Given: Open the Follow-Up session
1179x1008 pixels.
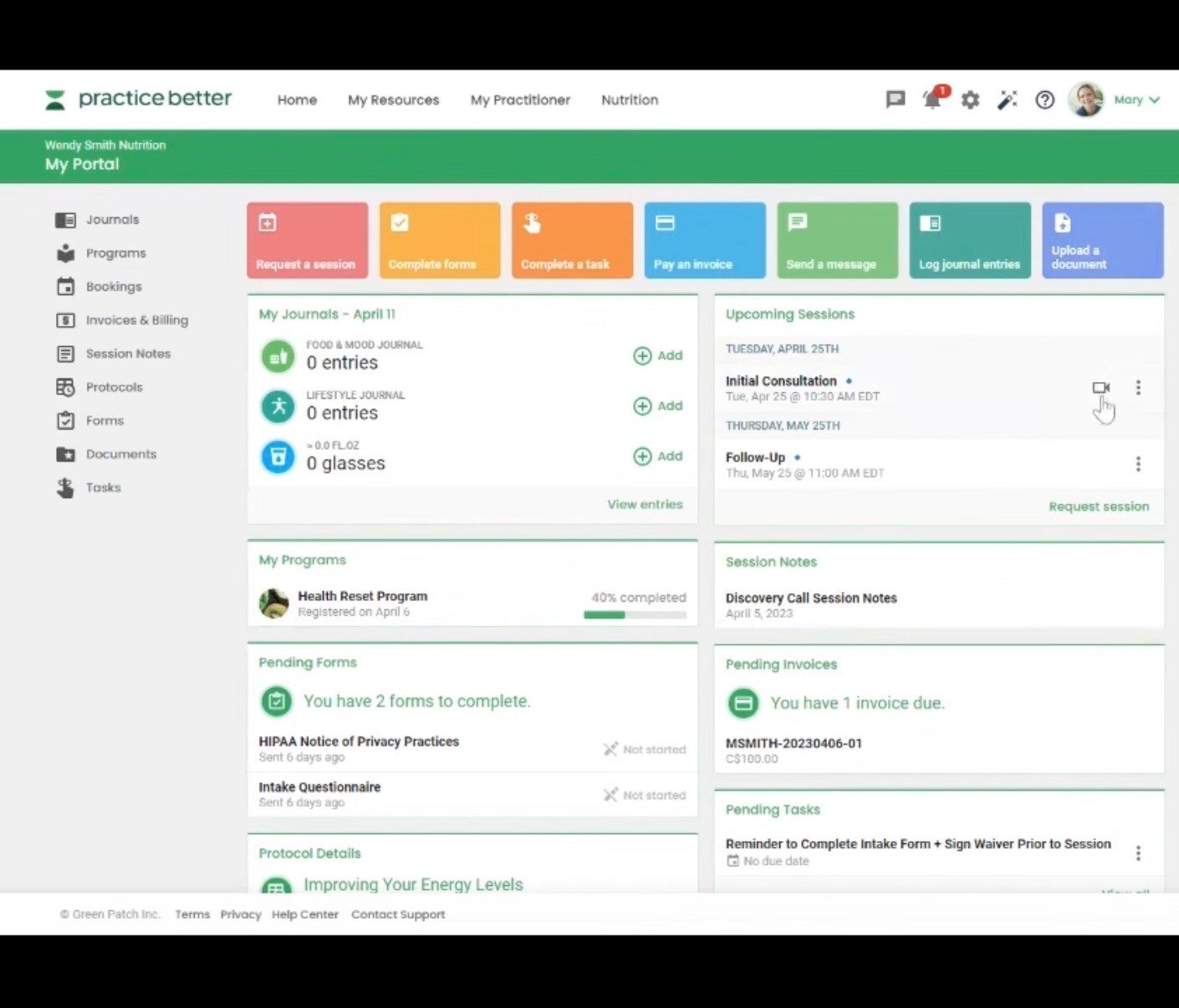Looking at the screenshot, I should pyautogui.click(x=755, y=457).
